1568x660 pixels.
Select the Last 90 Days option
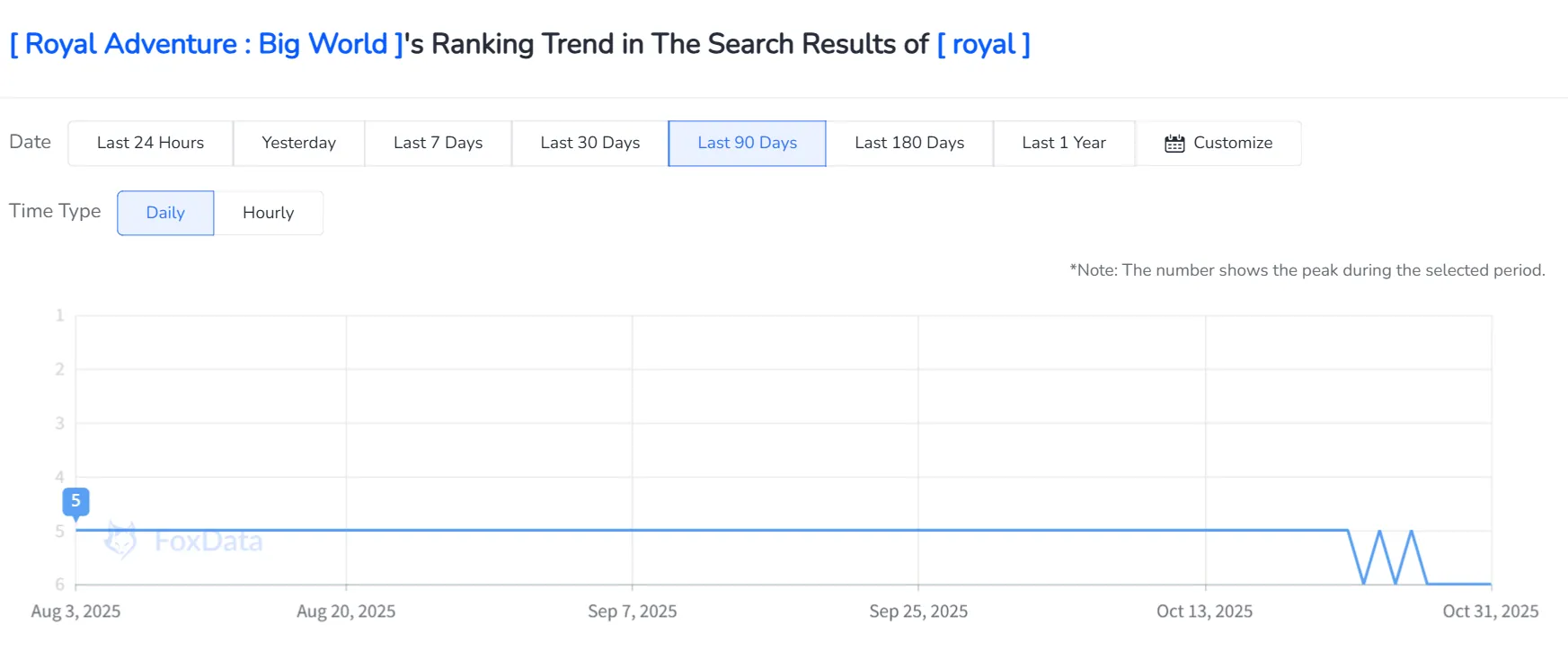tap(747, 144)
